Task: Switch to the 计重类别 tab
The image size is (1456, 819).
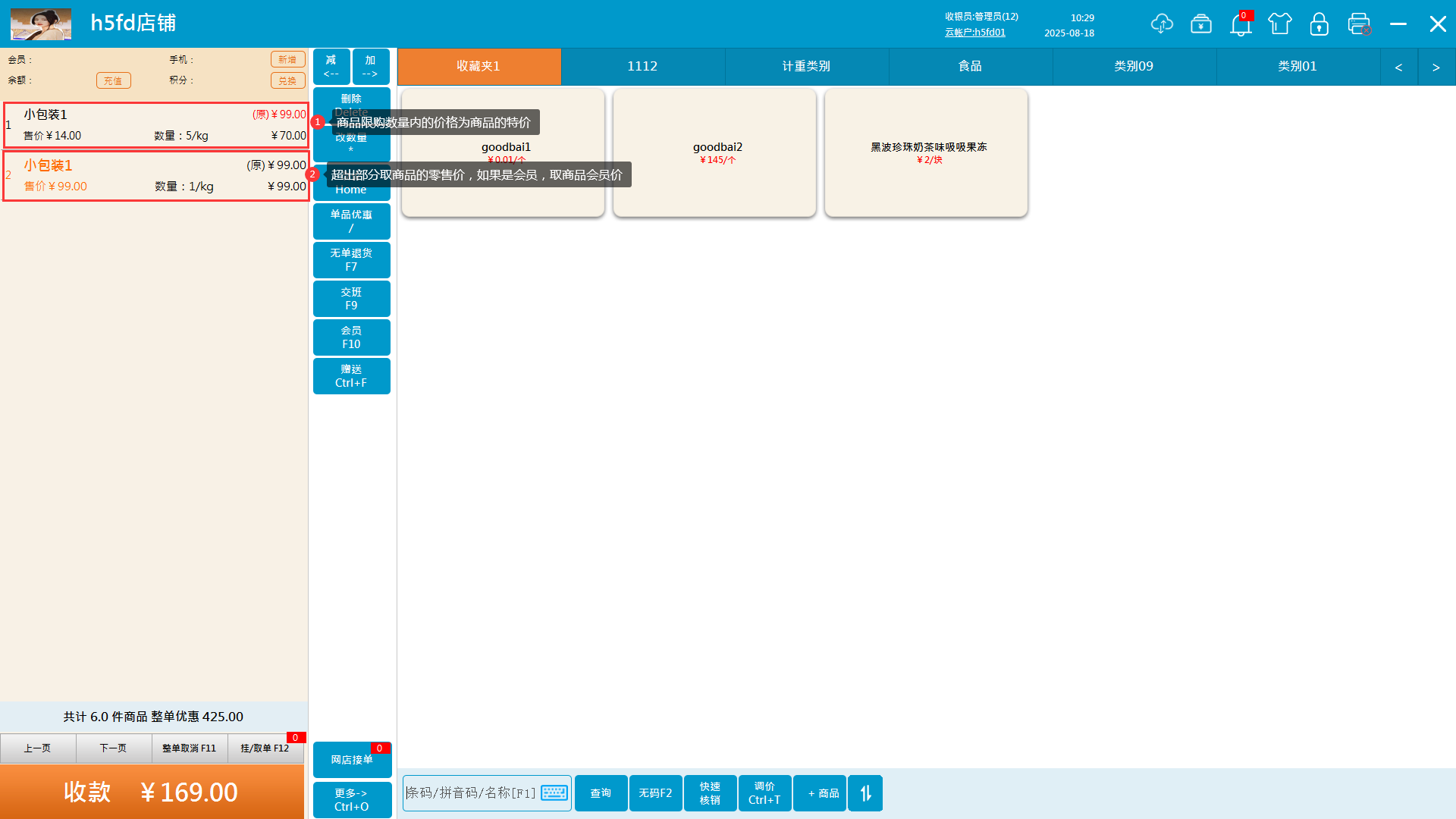Action: [x=806, y=67]
